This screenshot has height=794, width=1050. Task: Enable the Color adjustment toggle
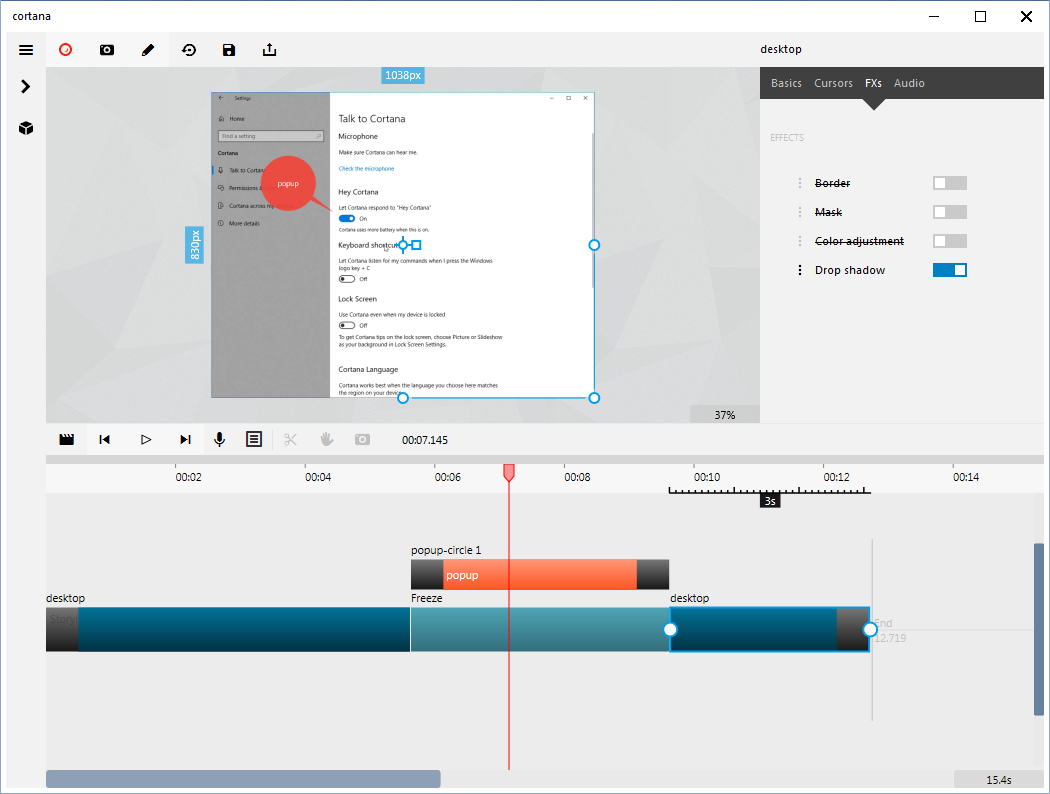point(950,241)
